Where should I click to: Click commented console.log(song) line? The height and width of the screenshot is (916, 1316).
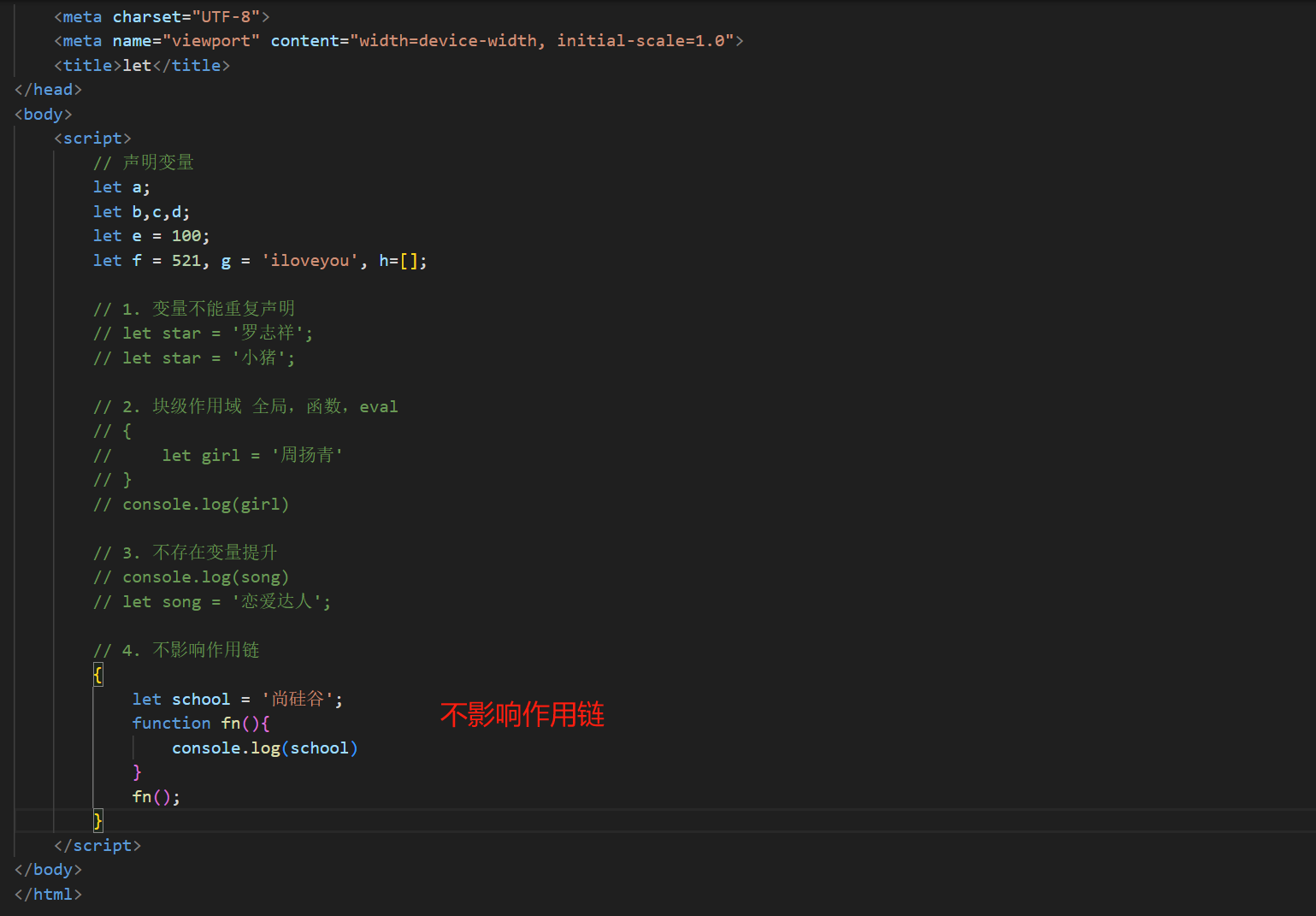(x=191, y=577)
